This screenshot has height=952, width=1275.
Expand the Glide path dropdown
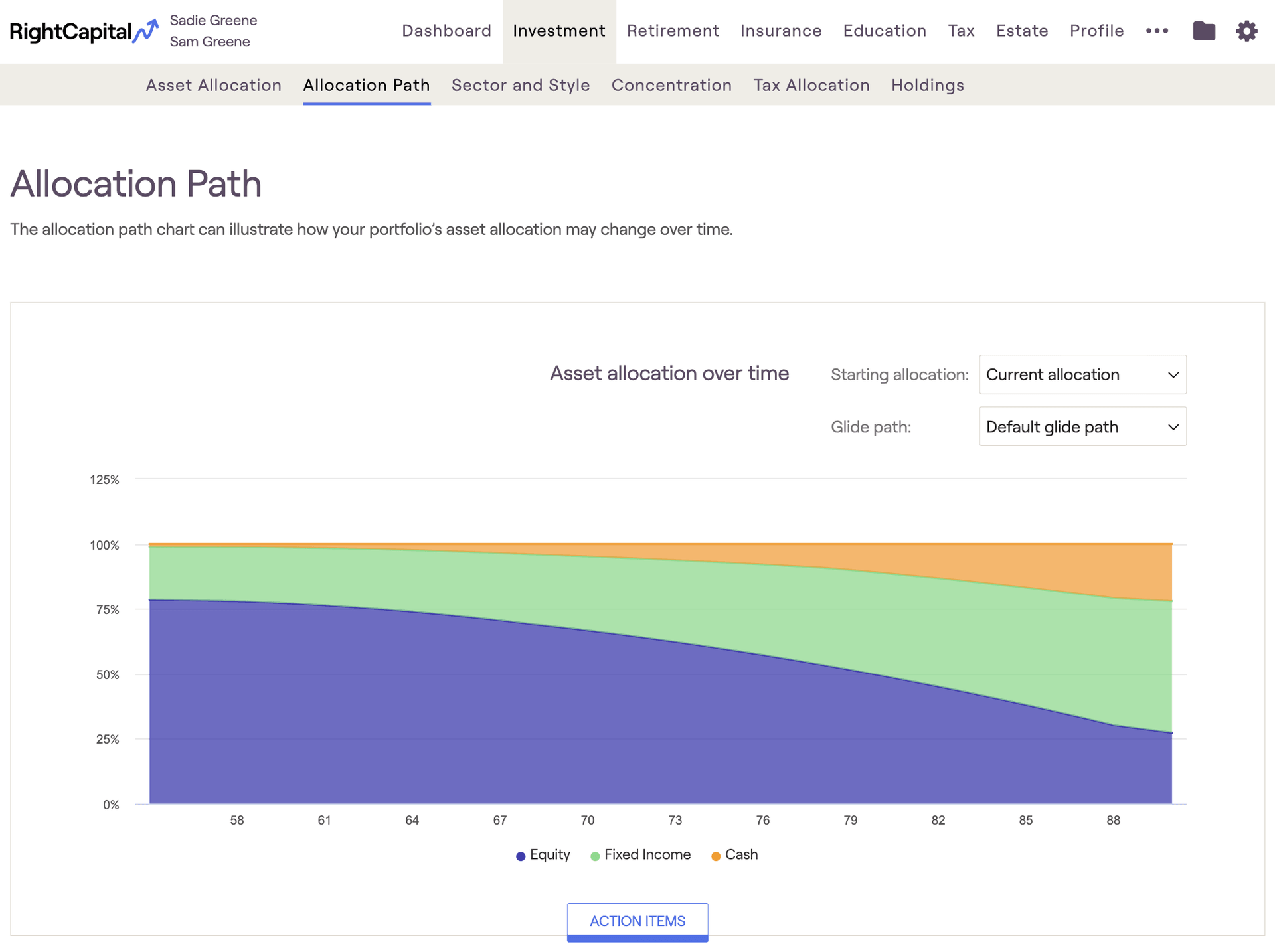tap(1082, 427)
